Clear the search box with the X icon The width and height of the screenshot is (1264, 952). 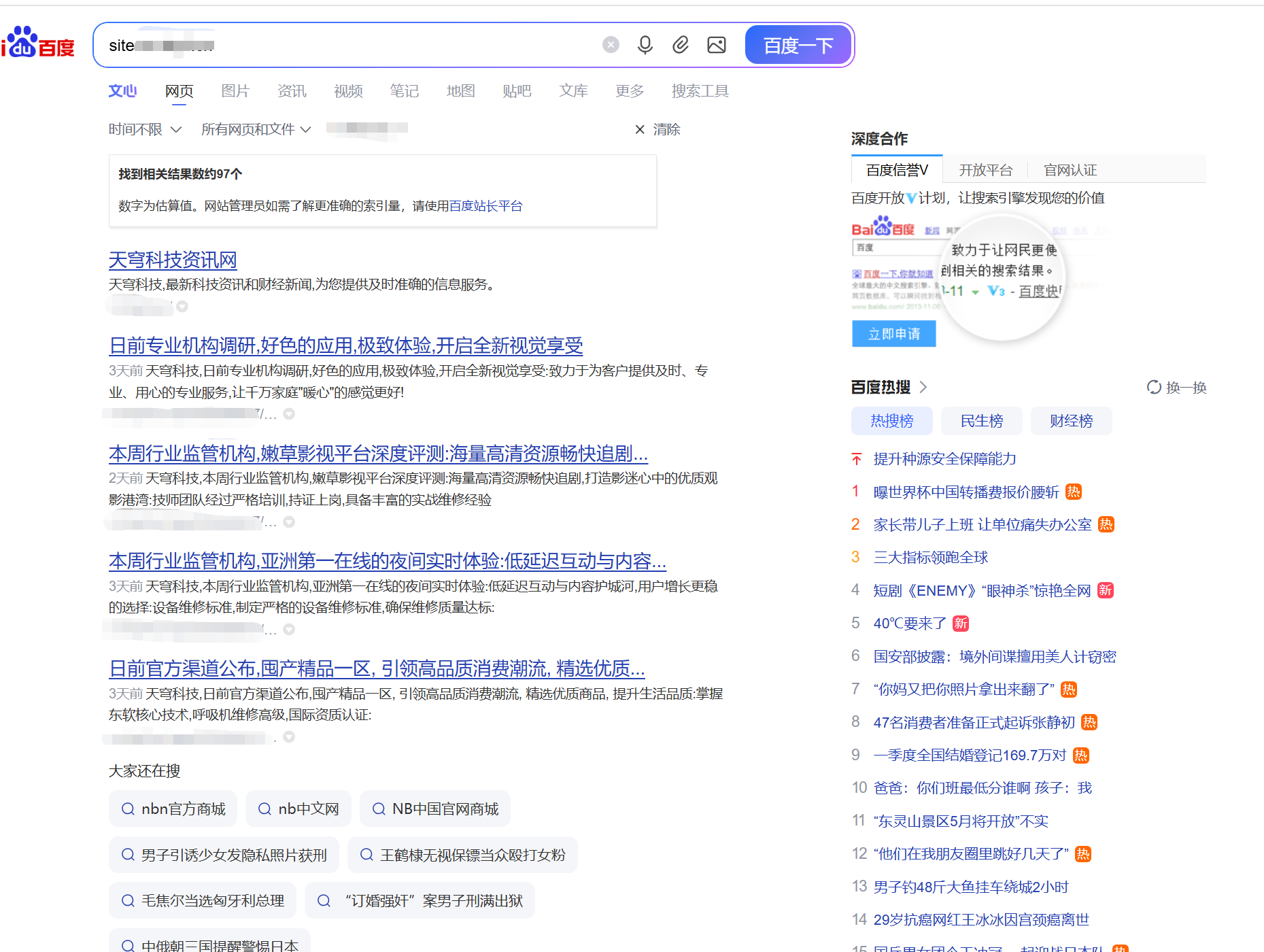[x=611, y=45]
